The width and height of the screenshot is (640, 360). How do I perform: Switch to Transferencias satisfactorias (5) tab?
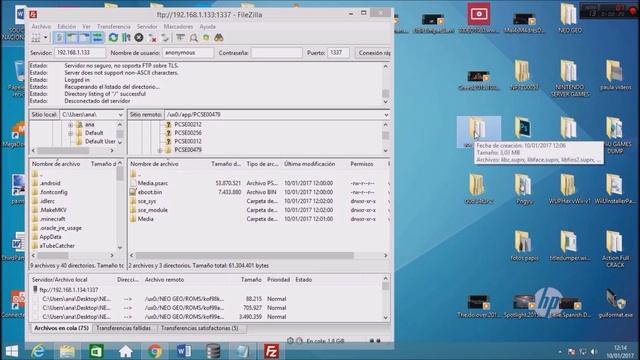click(x=200, y=328)
